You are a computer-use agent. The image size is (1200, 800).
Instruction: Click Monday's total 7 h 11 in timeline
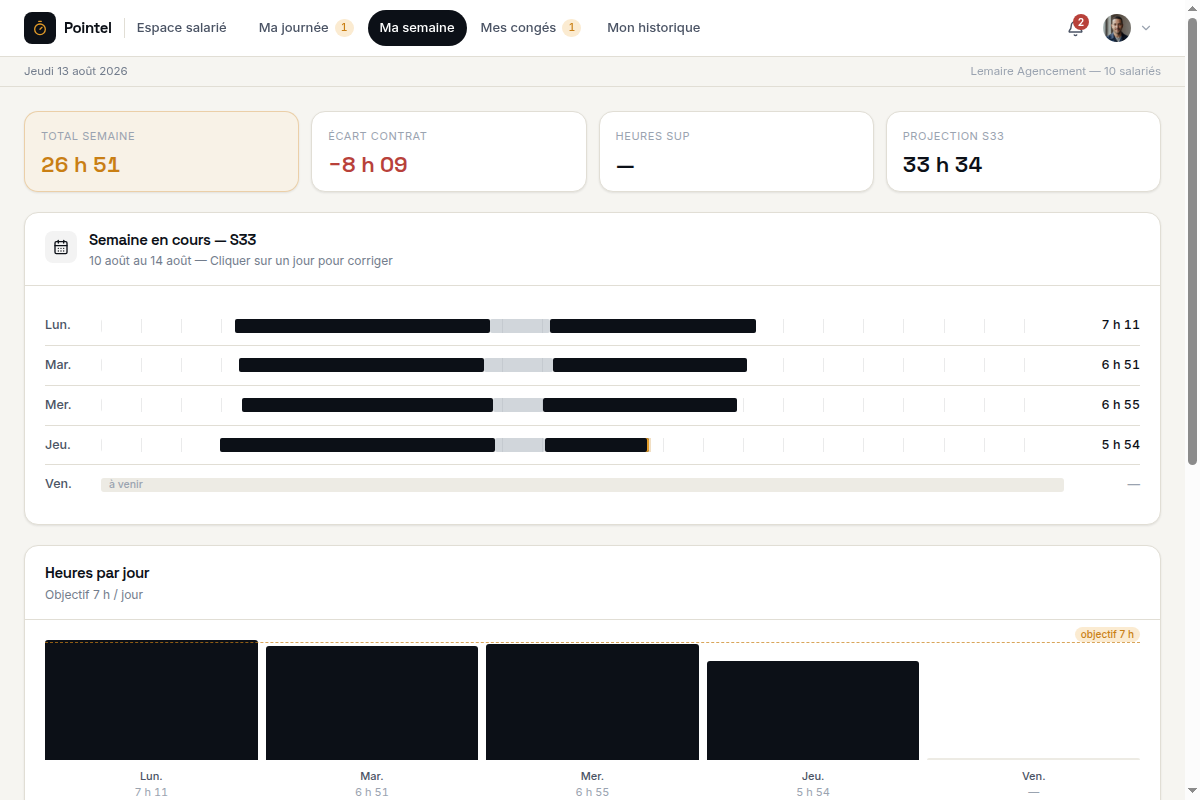click(1121, 325)
